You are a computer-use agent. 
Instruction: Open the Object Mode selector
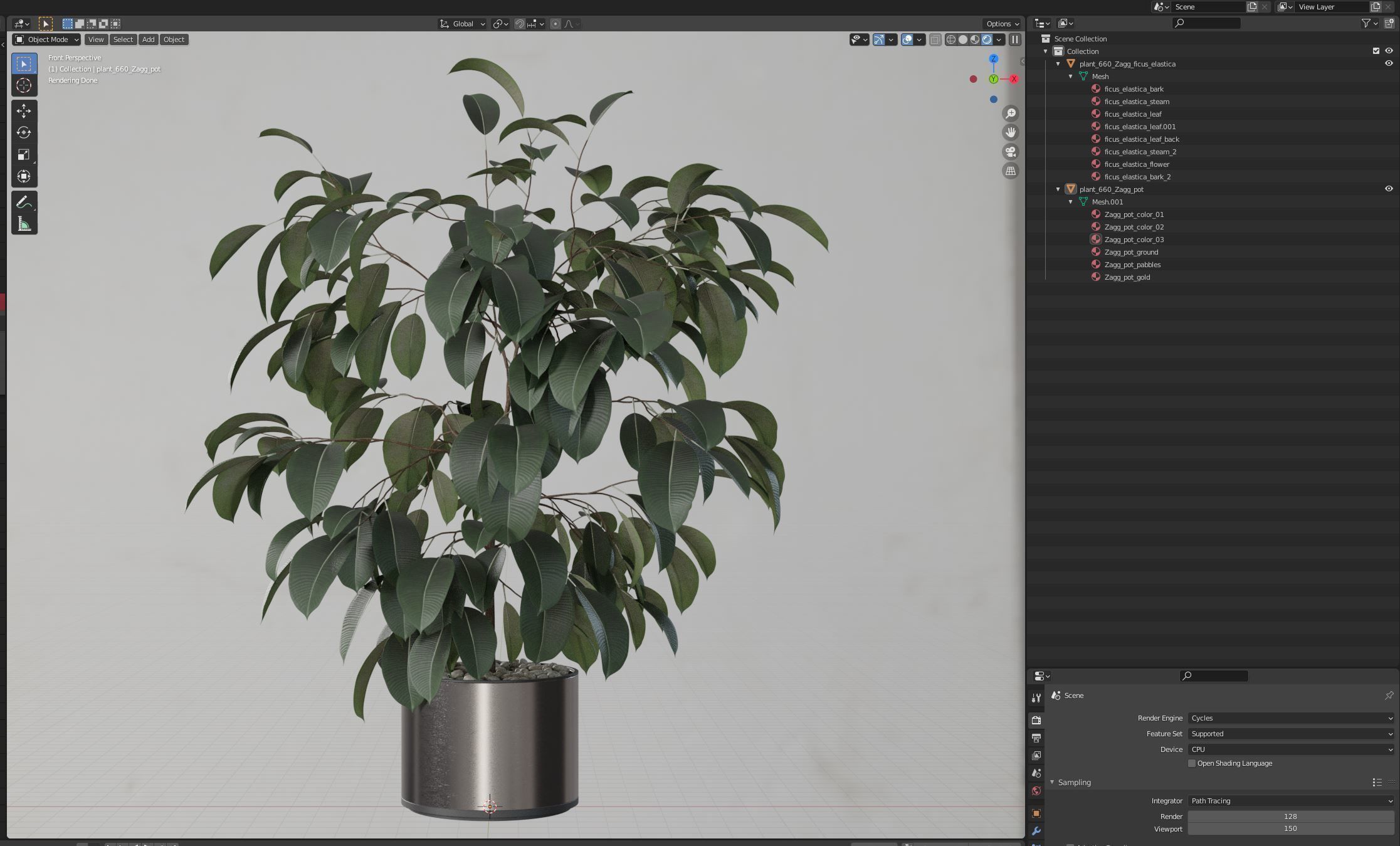(x=47, y=40)
